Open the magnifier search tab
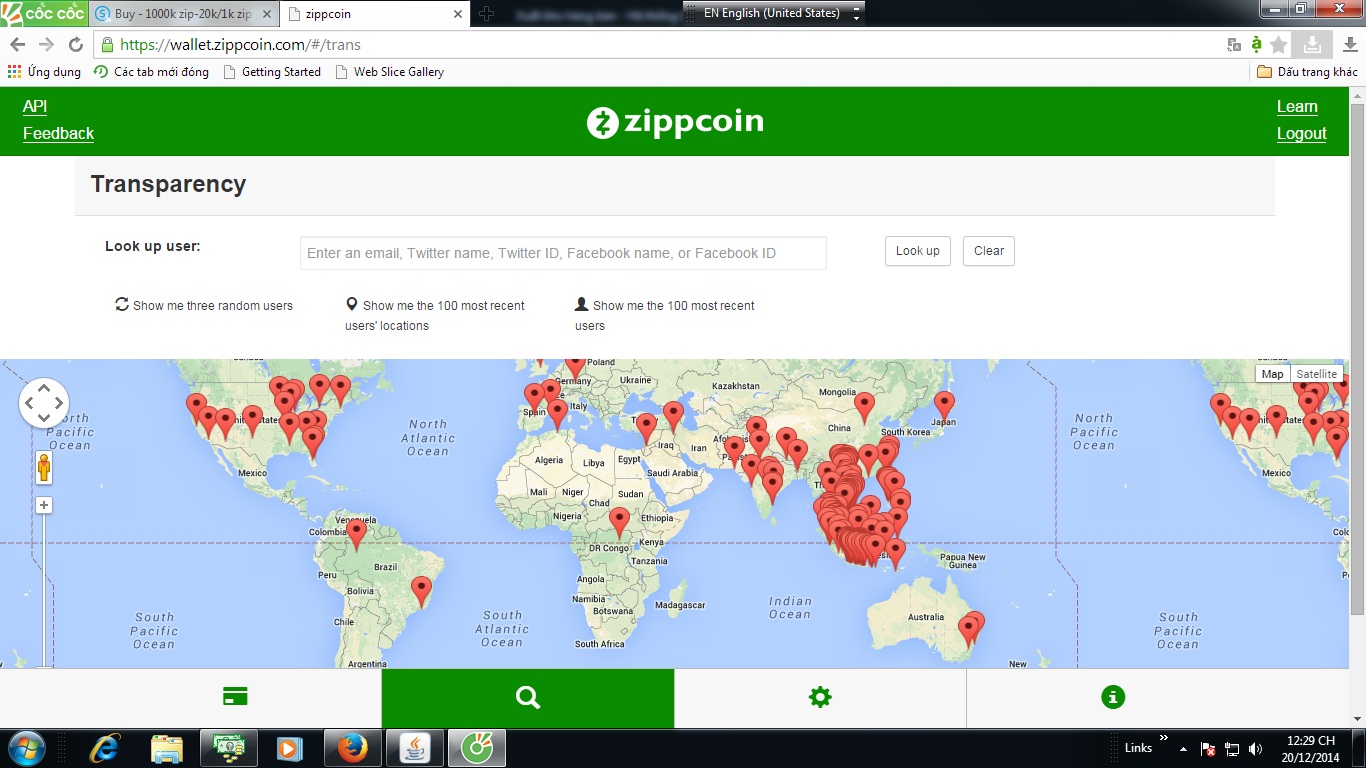The height and width of the screenshot is (768, 1366). [x=528, y=697]
